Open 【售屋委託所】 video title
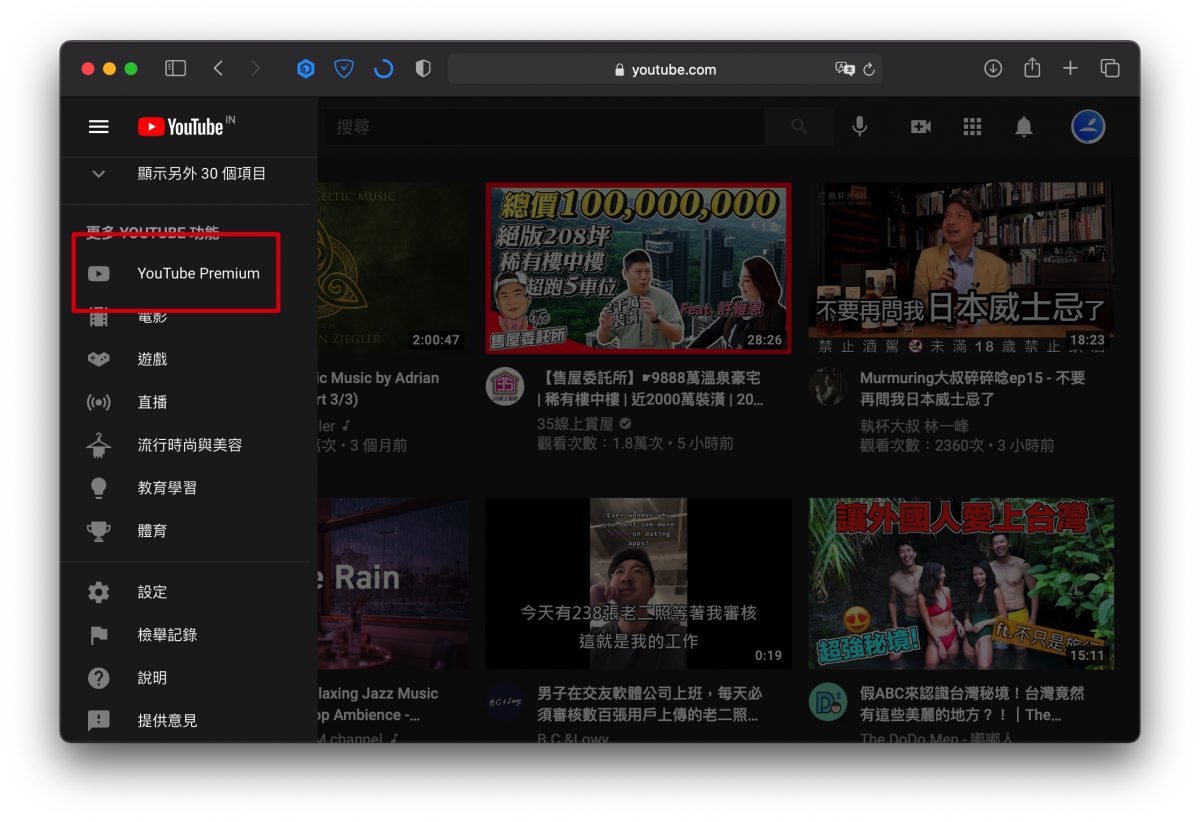The image size is (1200, 822). pyautogui.click(x=650, y=388)
